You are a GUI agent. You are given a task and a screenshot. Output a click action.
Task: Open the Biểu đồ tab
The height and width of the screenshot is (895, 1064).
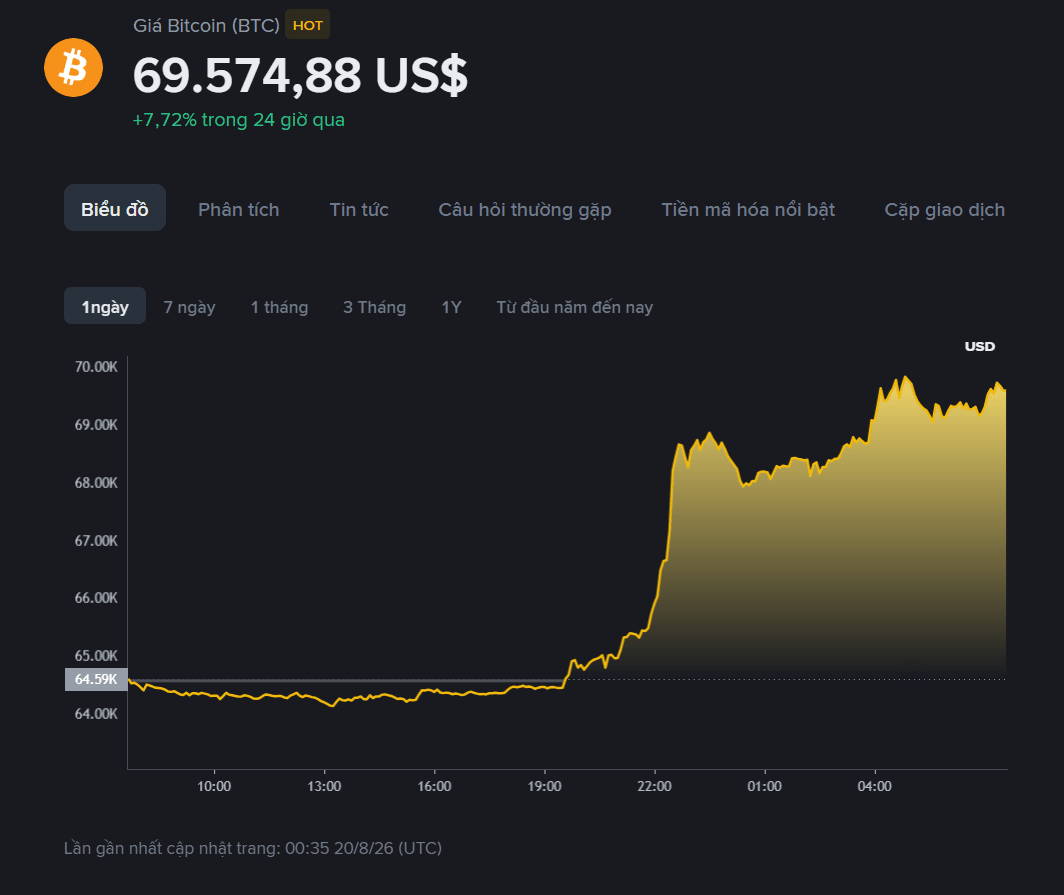tap(115, 209)
